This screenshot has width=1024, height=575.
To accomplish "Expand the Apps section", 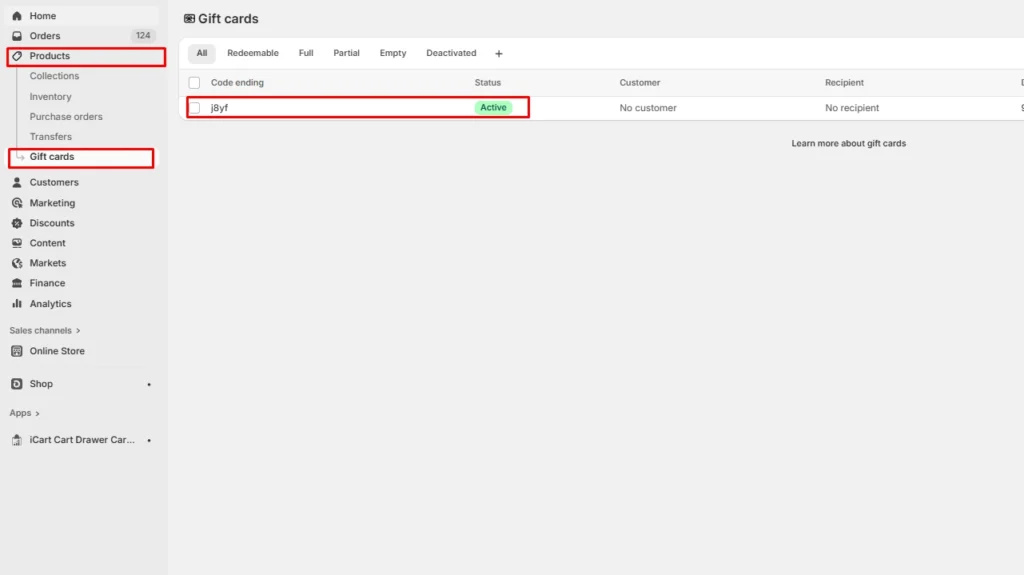I will [x=24, y=413].
